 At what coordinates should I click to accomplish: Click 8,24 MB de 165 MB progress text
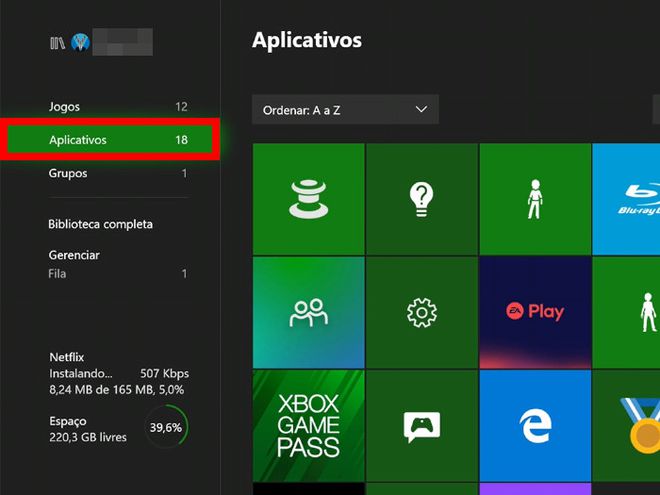tap(117, 390)
